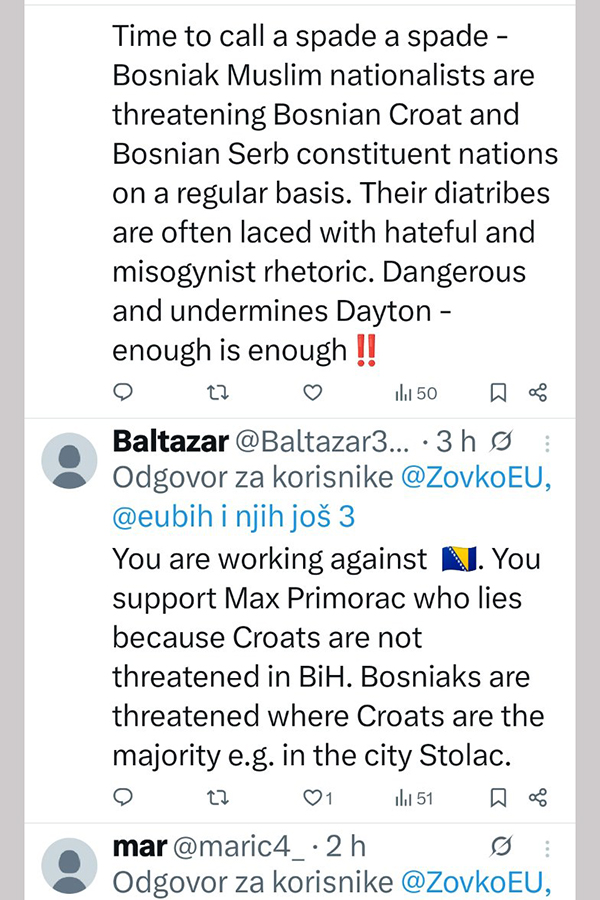Screen dimensions: 600x900
Task: Open more options menu on mar's tweet
Action: (x=548, y=848)
